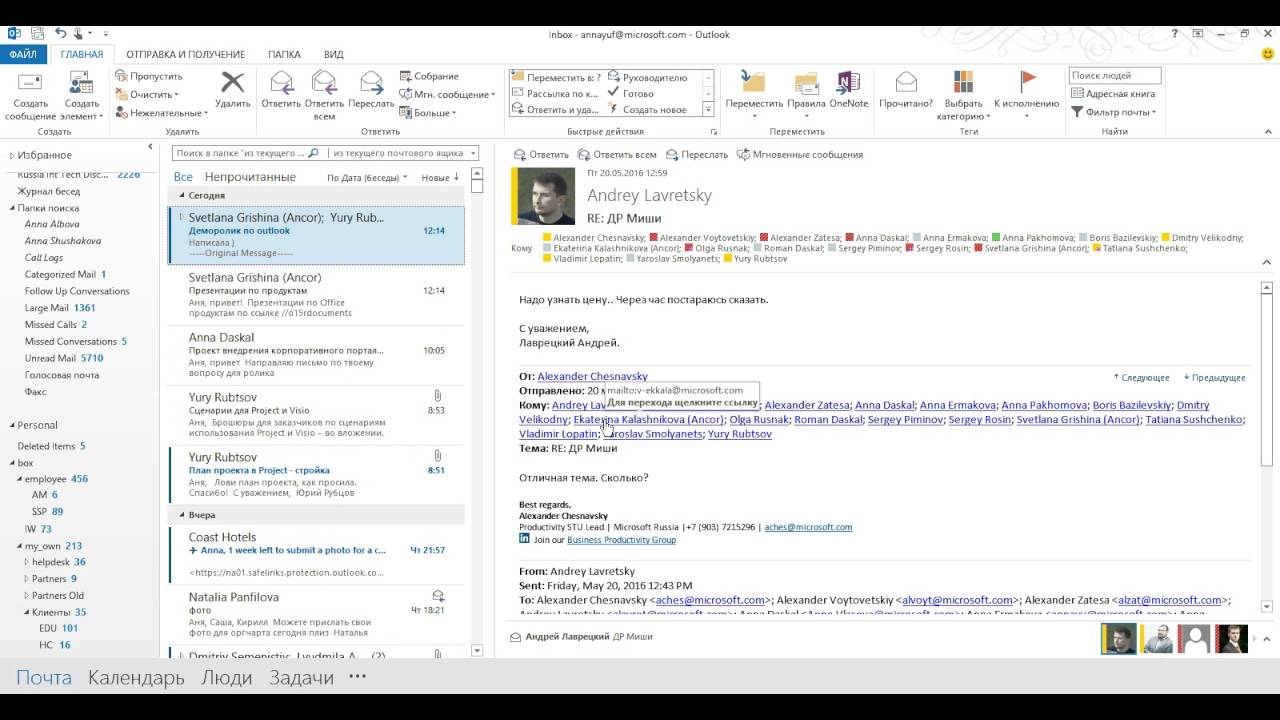Show All (Все) messages filter
The image size is (1280, 720).
pos(183,177)
